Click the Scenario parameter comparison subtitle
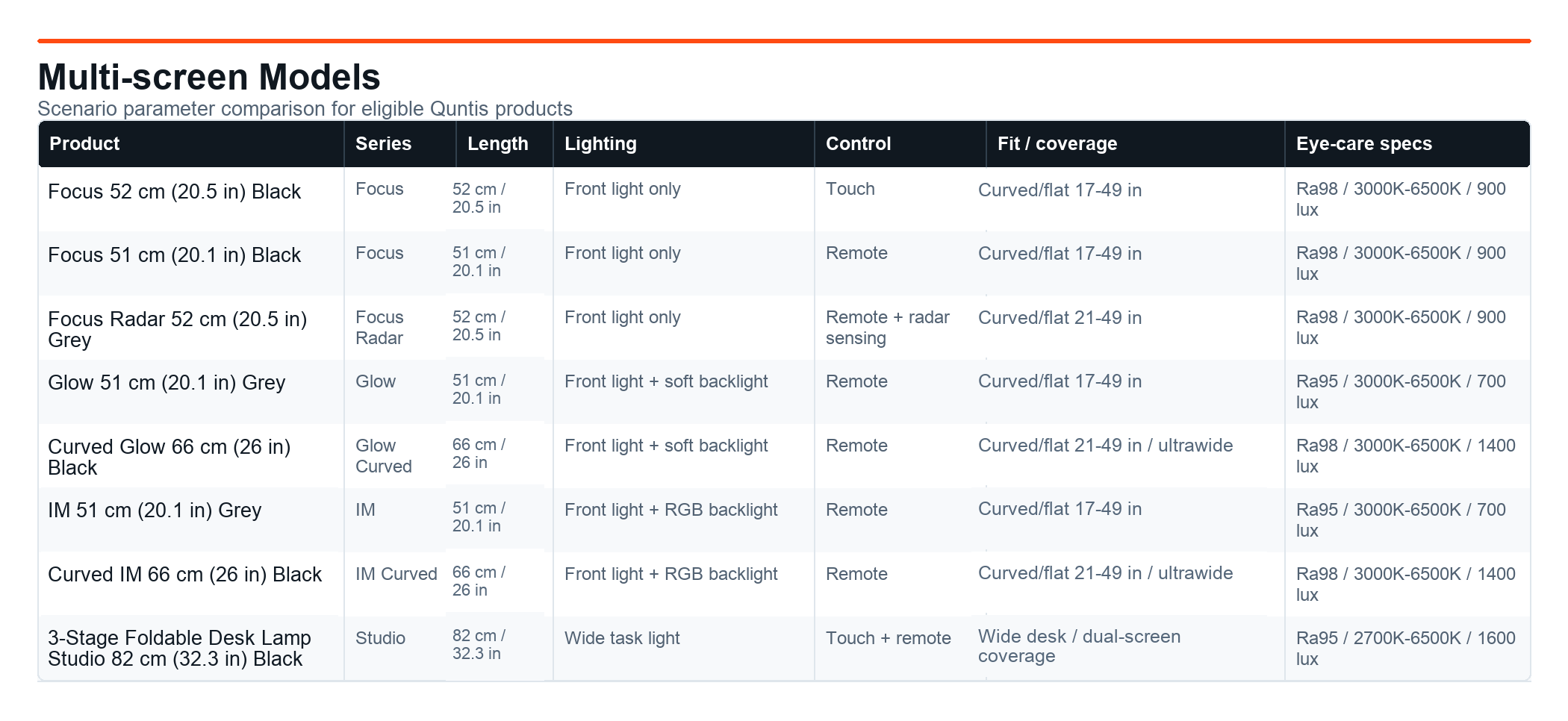The width and height of the screenshot is (1568, 721). click(305, 109)
